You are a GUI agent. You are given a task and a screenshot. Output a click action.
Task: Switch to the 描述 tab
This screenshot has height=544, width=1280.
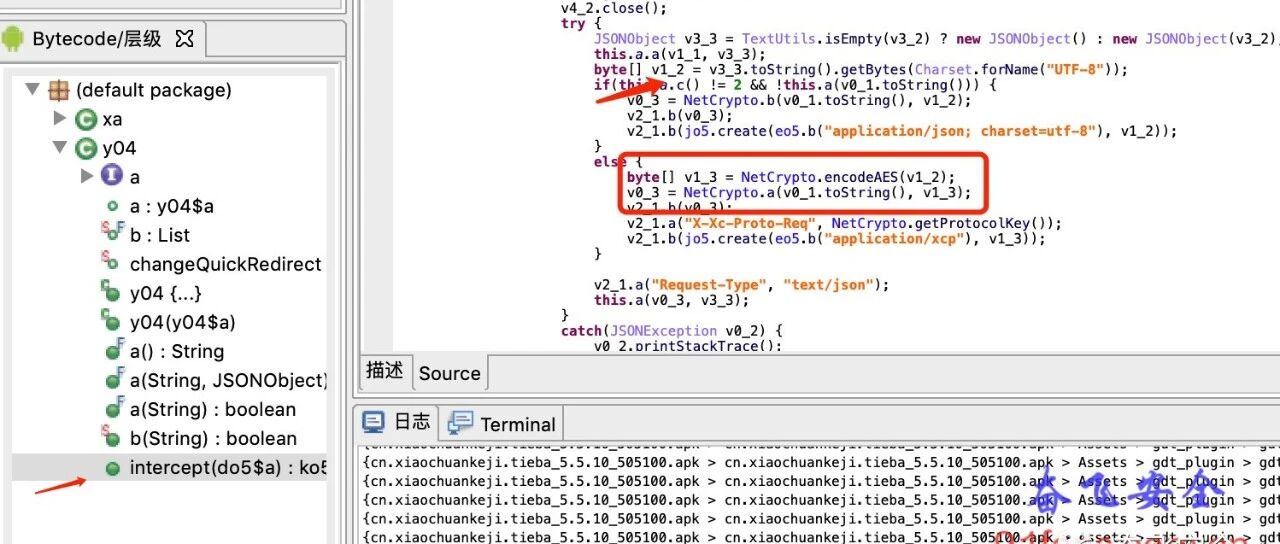[385, 371]
